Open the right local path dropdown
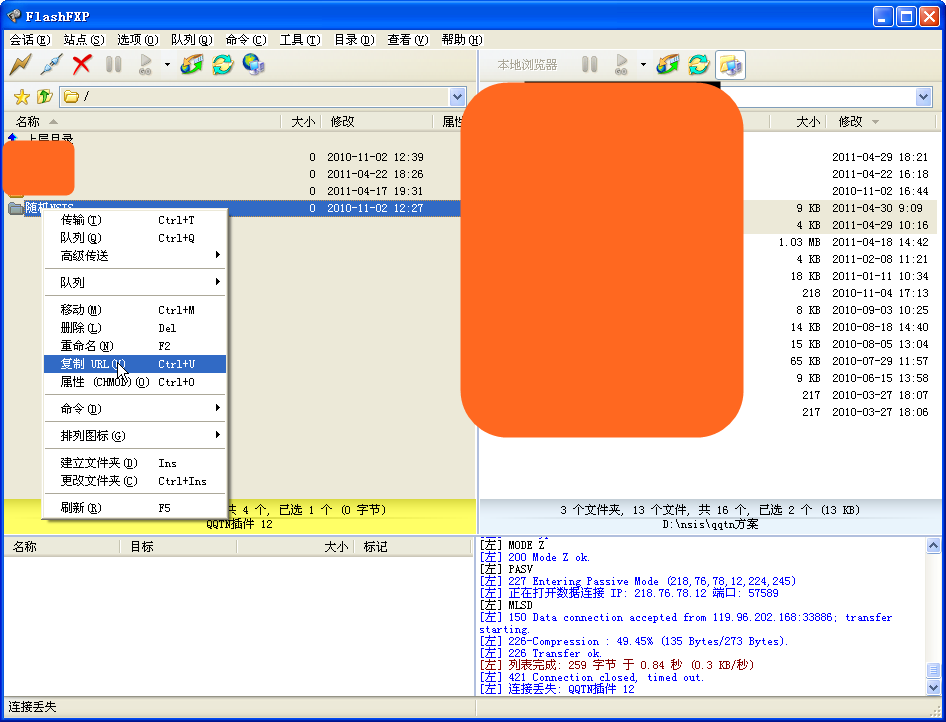 point(923,97)
